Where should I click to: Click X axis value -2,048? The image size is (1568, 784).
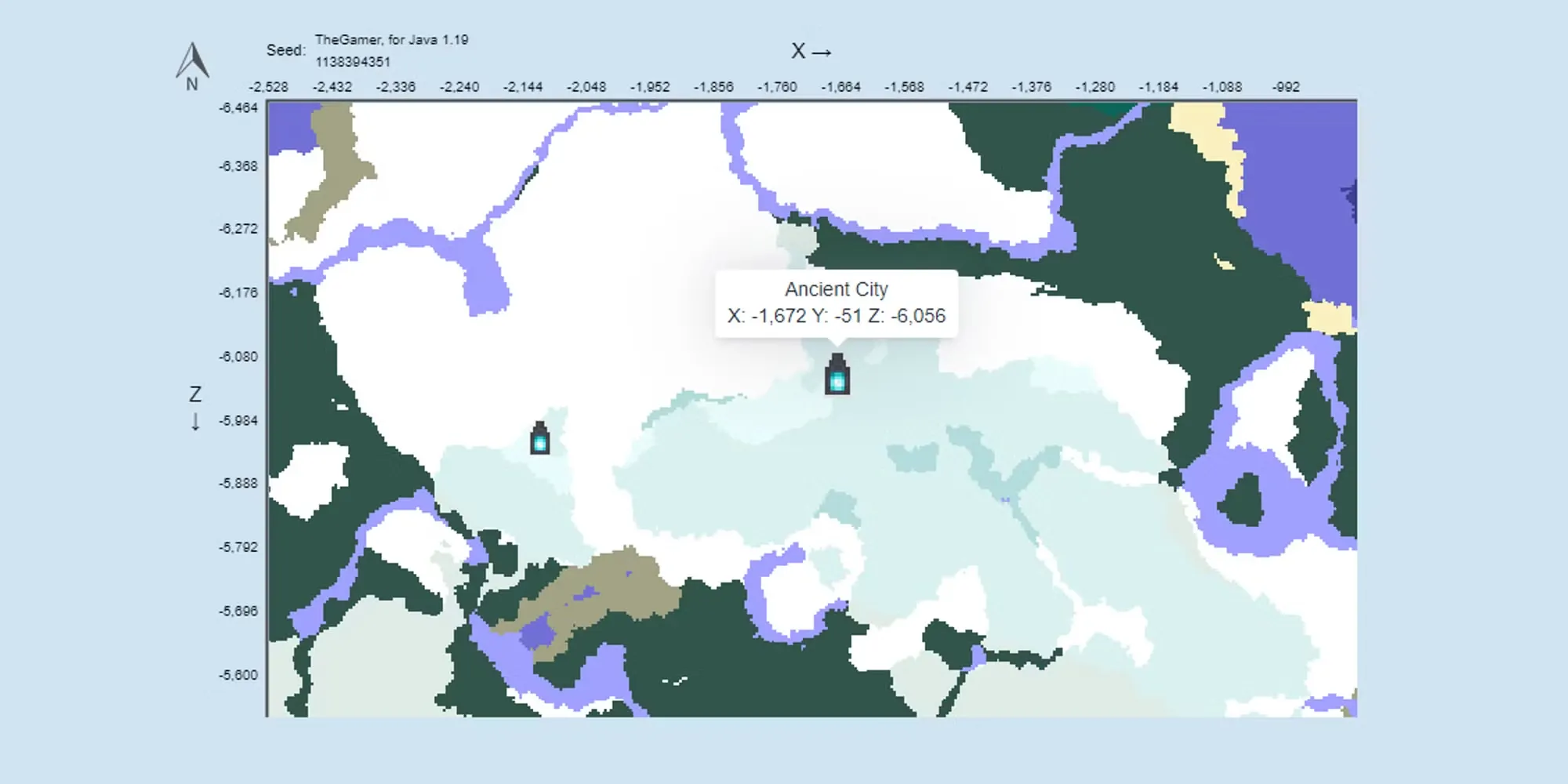[x=586, y=87]
